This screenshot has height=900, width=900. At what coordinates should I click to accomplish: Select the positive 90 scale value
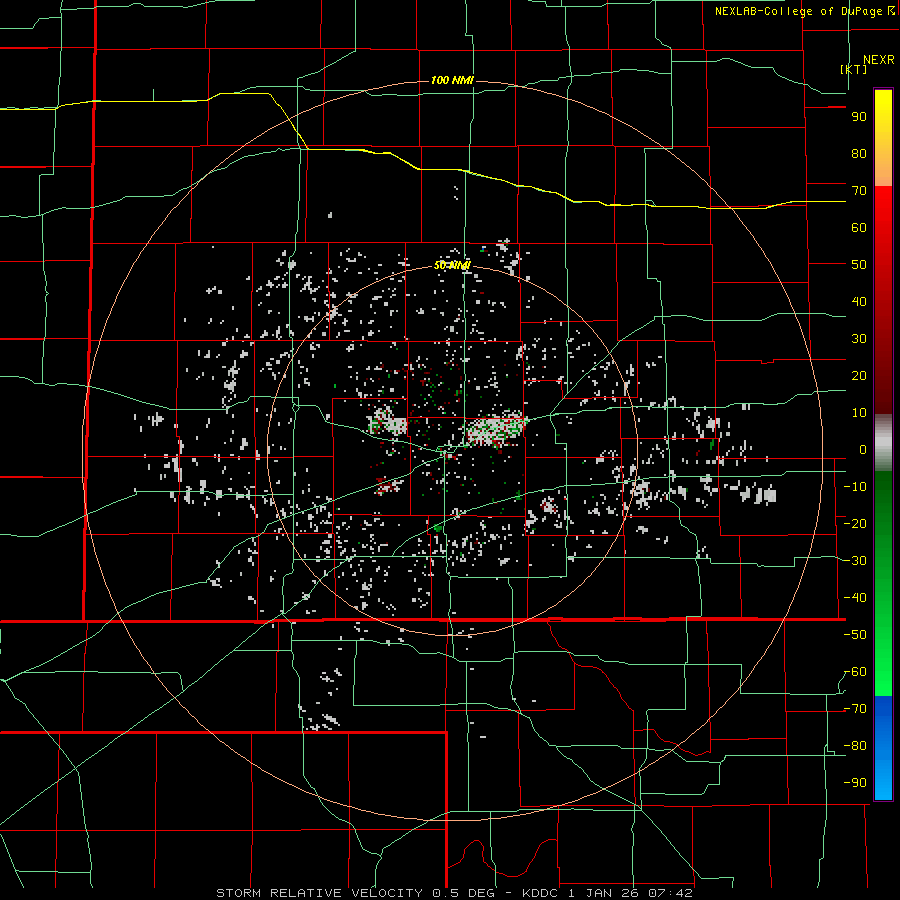859,117
